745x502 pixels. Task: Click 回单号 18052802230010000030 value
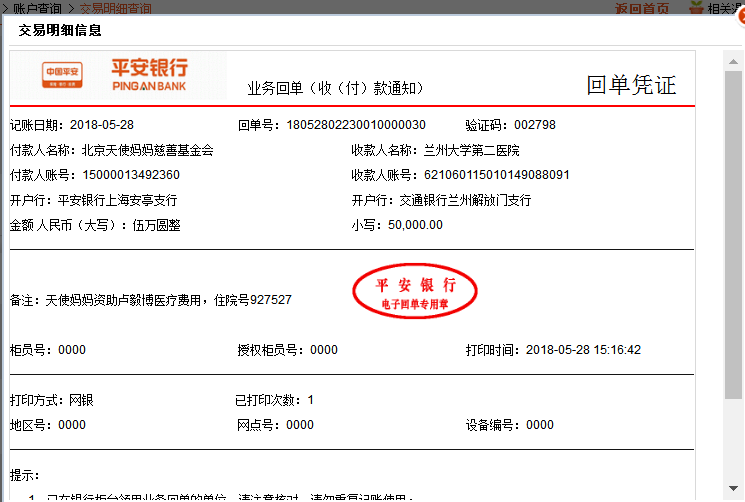pos(356,125)
